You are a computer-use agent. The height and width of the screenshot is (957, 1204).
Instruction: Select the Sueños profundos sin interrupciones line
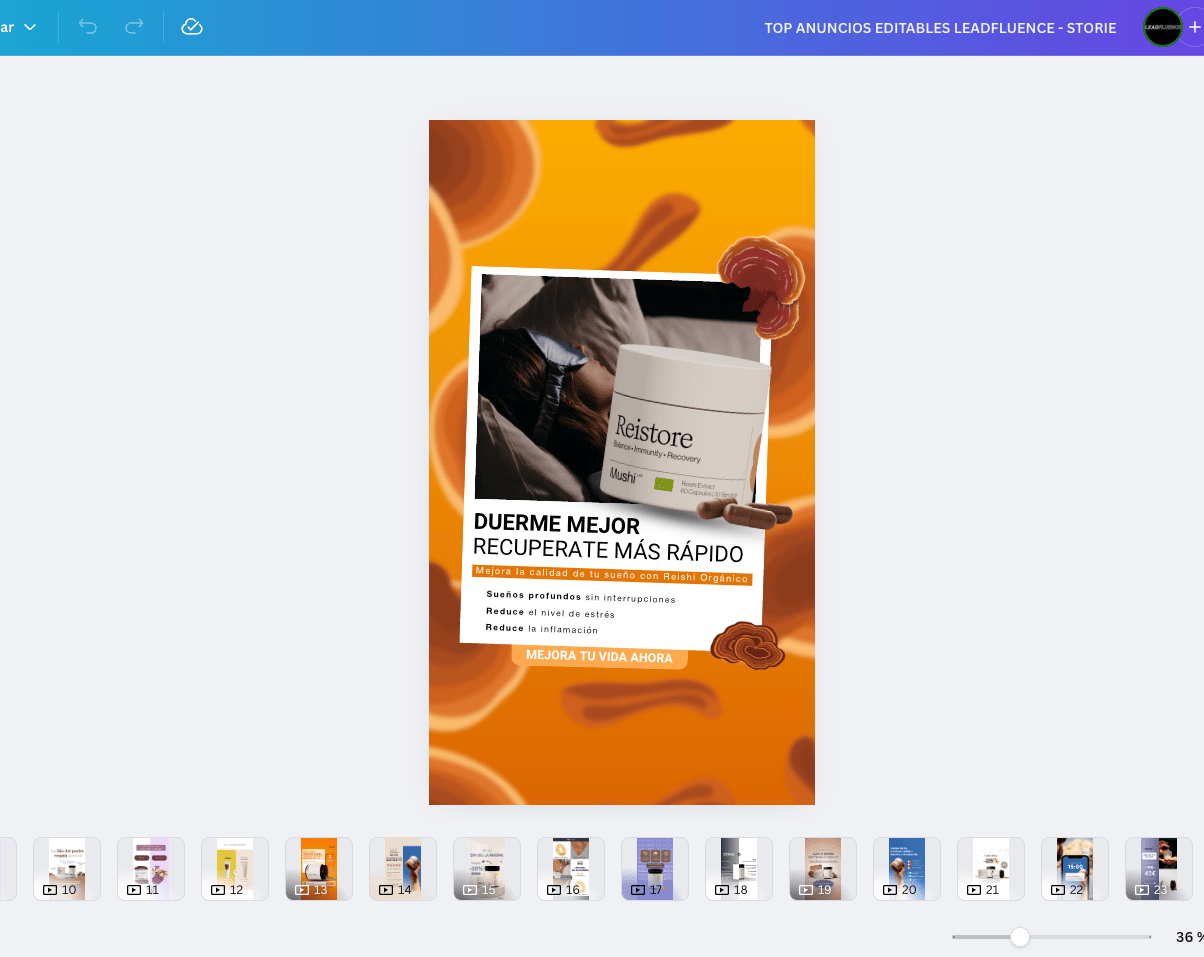point(581,597)
